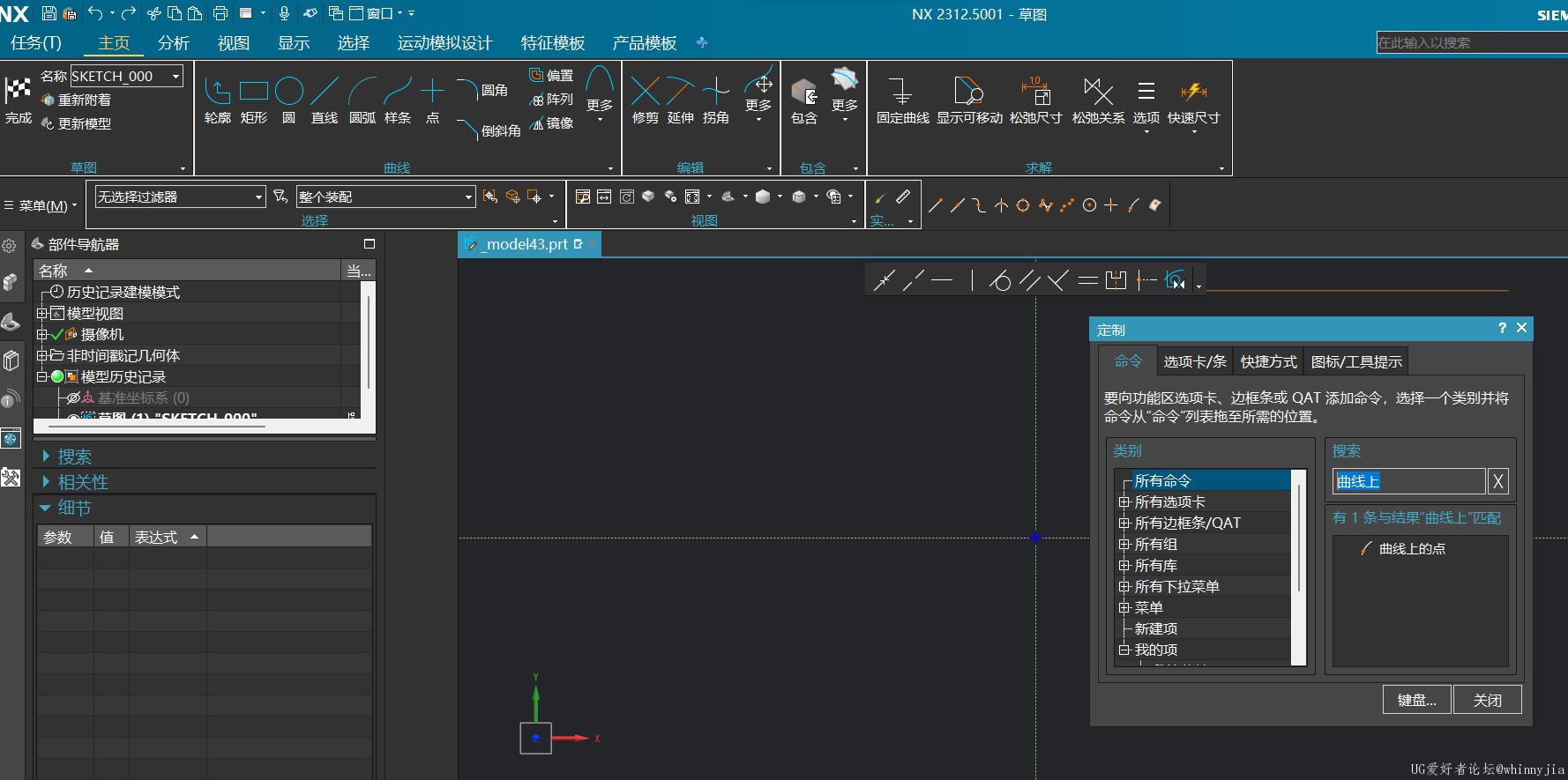Sort by Expression (表达式) column header
This screenshot has width=1568, height=780.
point(167,537)
